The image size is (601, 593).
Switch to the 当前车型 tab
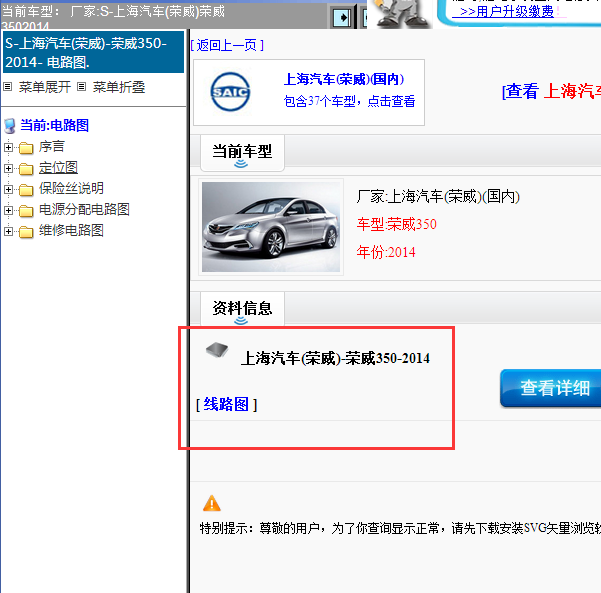pyautogui.click(x=242, y=153)
